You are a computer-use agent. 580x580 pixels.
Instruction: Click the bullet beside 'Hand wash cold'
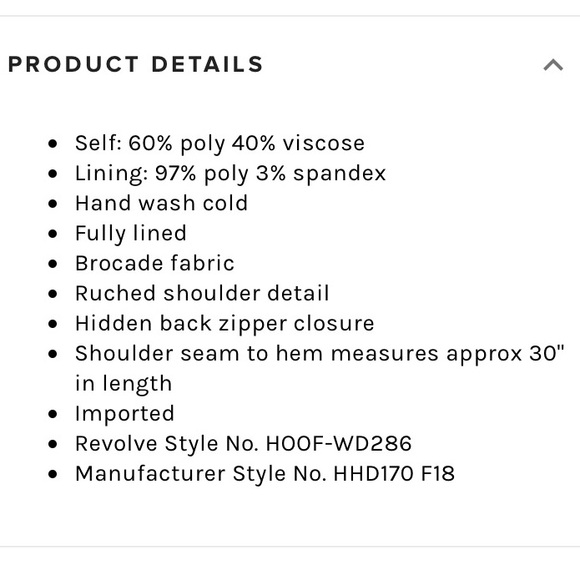(53, 204)
